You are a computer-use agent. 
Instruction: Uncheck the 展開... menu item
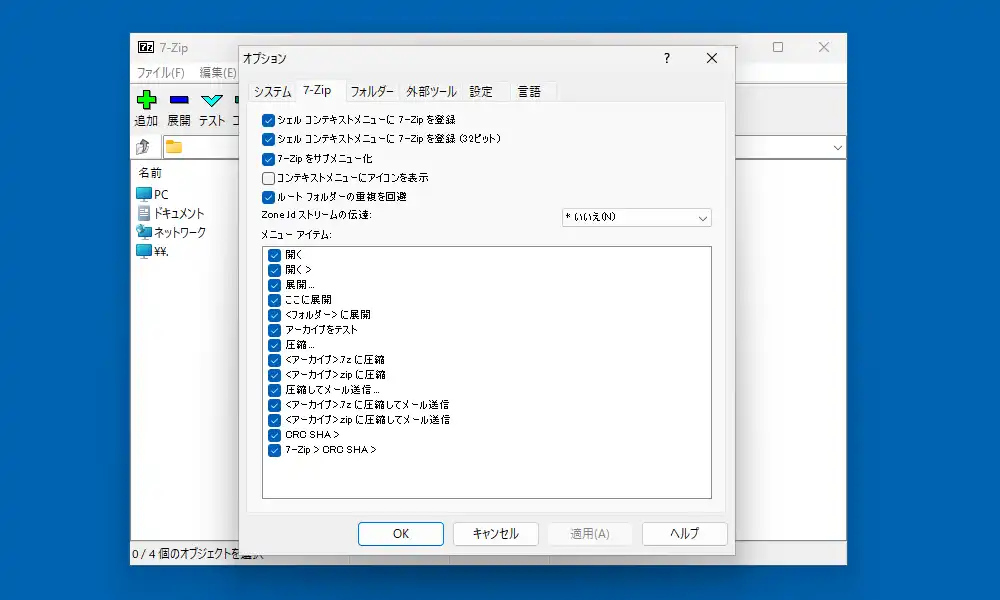[274, 285]
